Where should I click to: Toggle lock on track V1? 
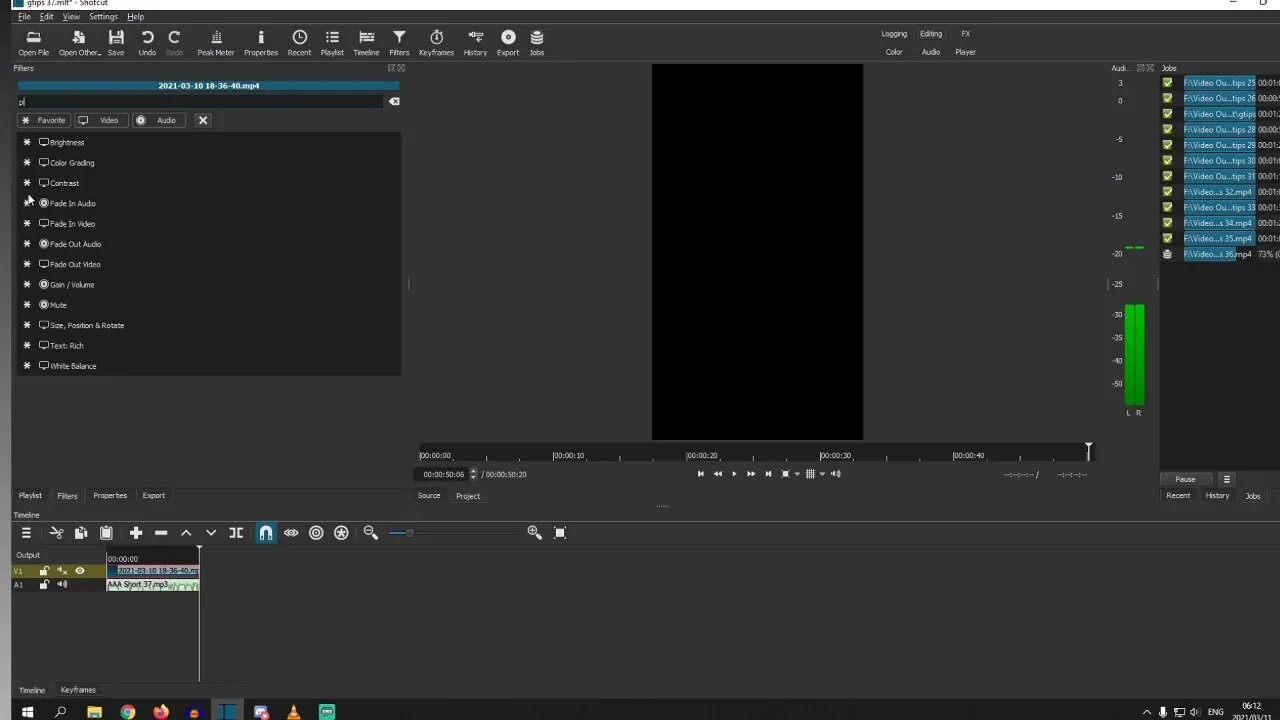pos(44,571)
